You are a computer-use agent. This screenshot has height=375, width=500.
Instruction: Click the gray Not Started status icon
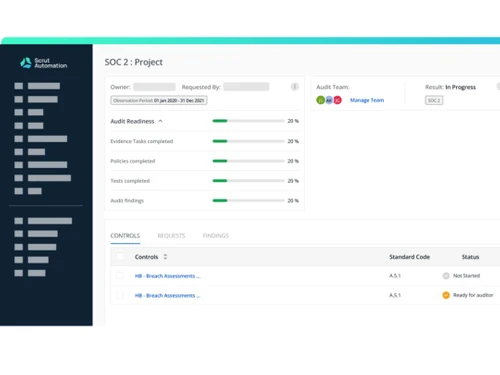point(446,276)
